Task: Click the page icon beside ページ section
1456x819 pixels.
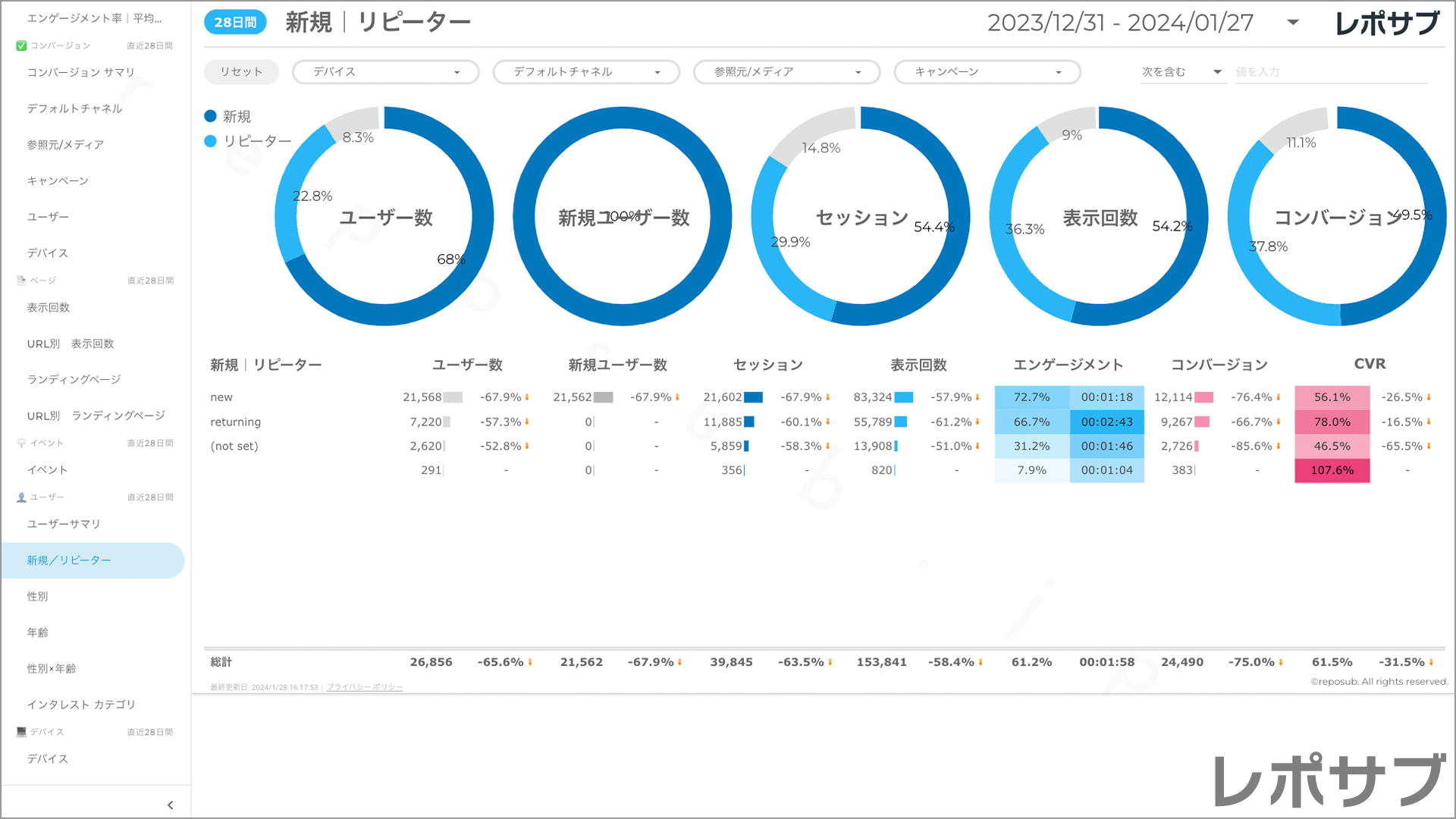Action: pos(21,281)
